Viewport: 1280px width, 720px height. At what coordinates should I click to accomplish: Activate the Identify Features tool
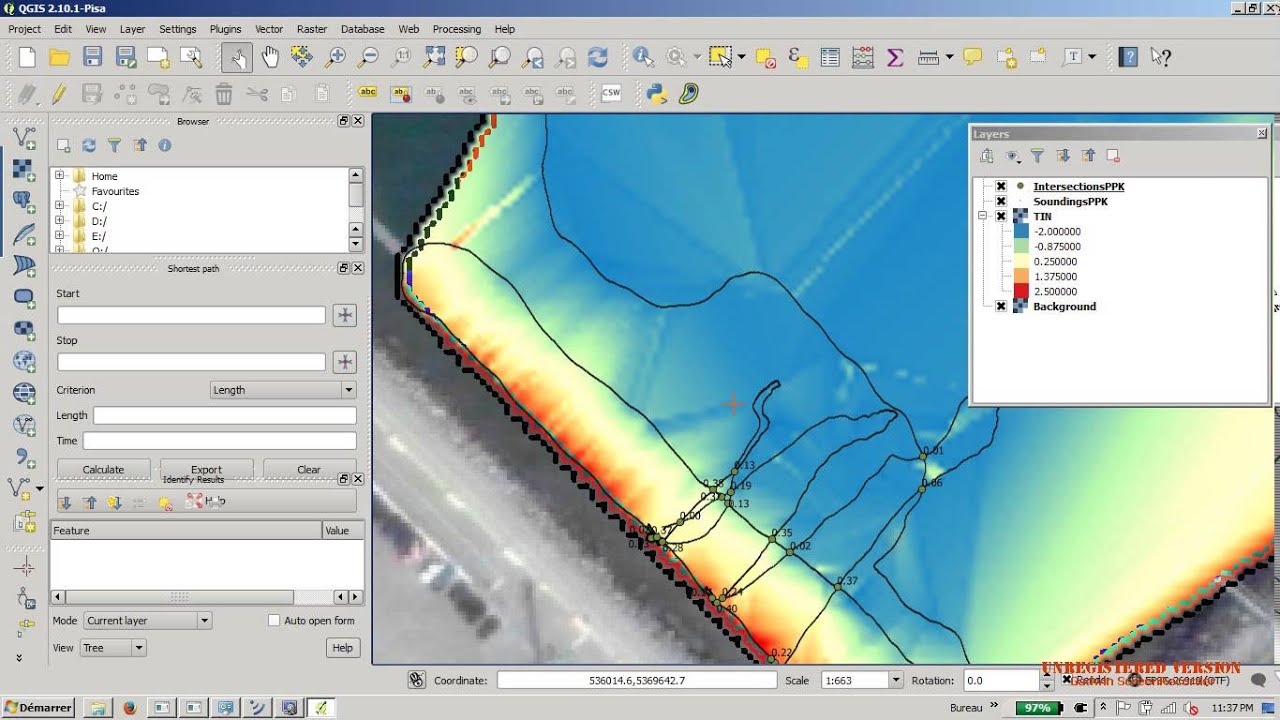point(642,57)
